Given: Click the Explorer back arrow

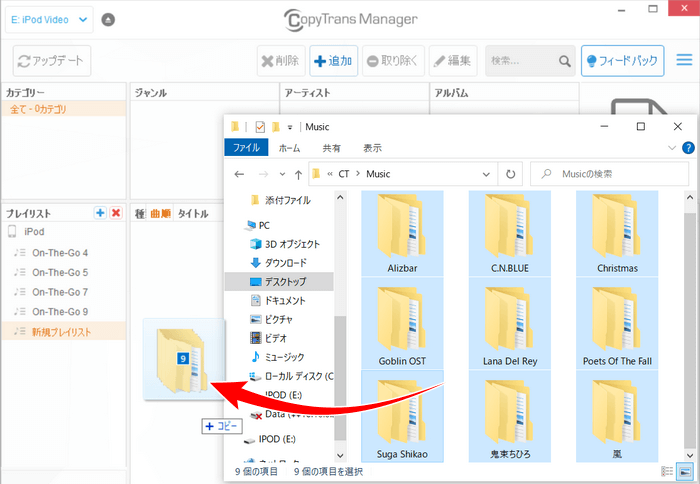Looking at the screenshot, I should click(239, 174).
